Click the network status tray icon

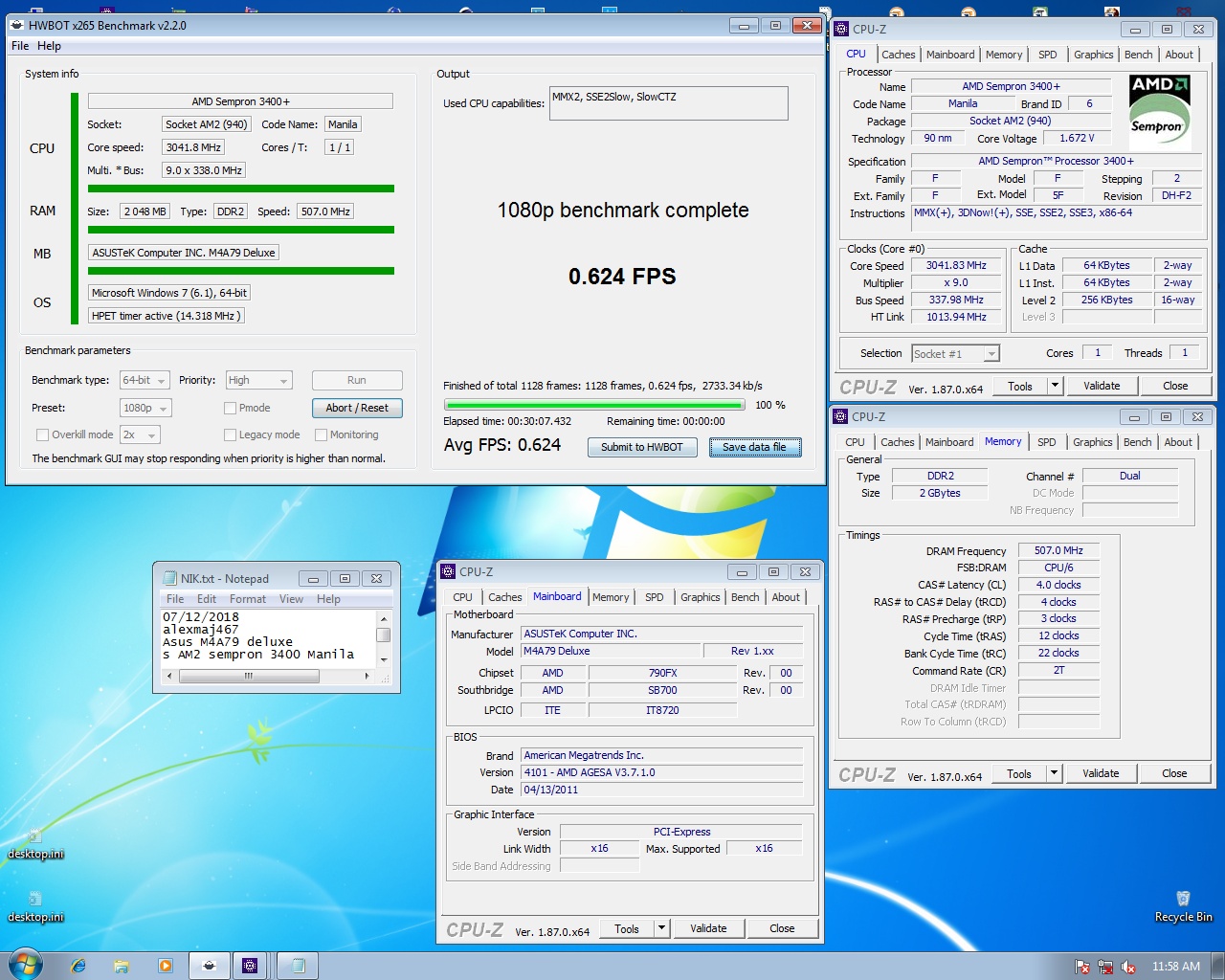[1105, 967]
